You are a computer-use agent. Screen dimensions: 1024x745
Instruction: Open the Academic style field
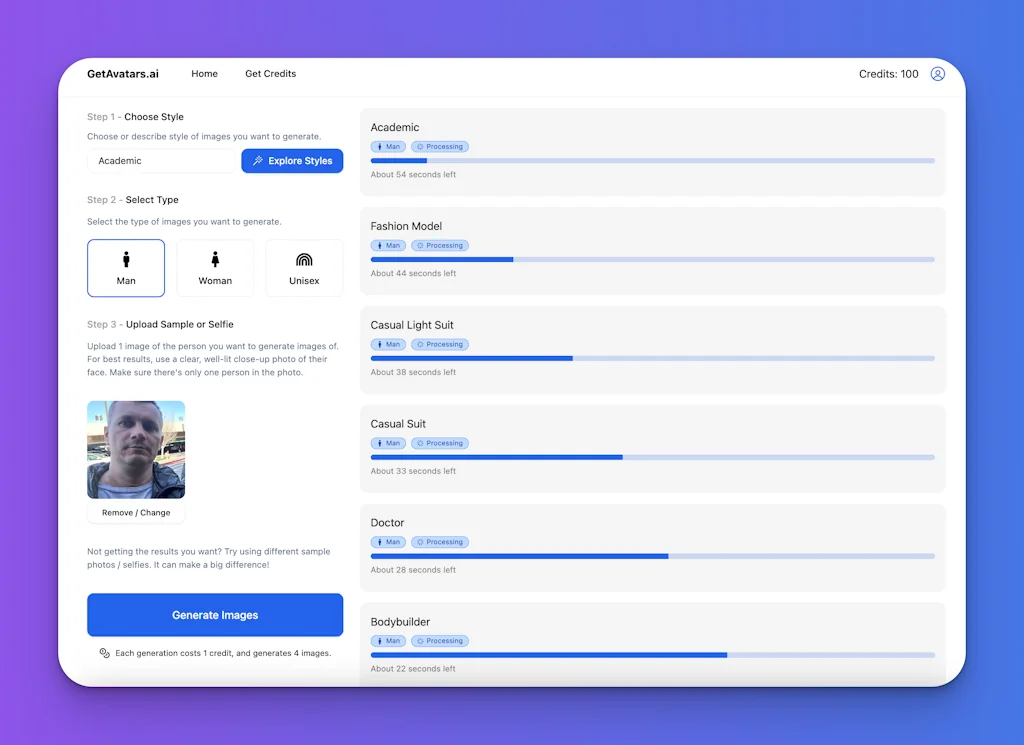pyautogui.click(x=160, y=160)
